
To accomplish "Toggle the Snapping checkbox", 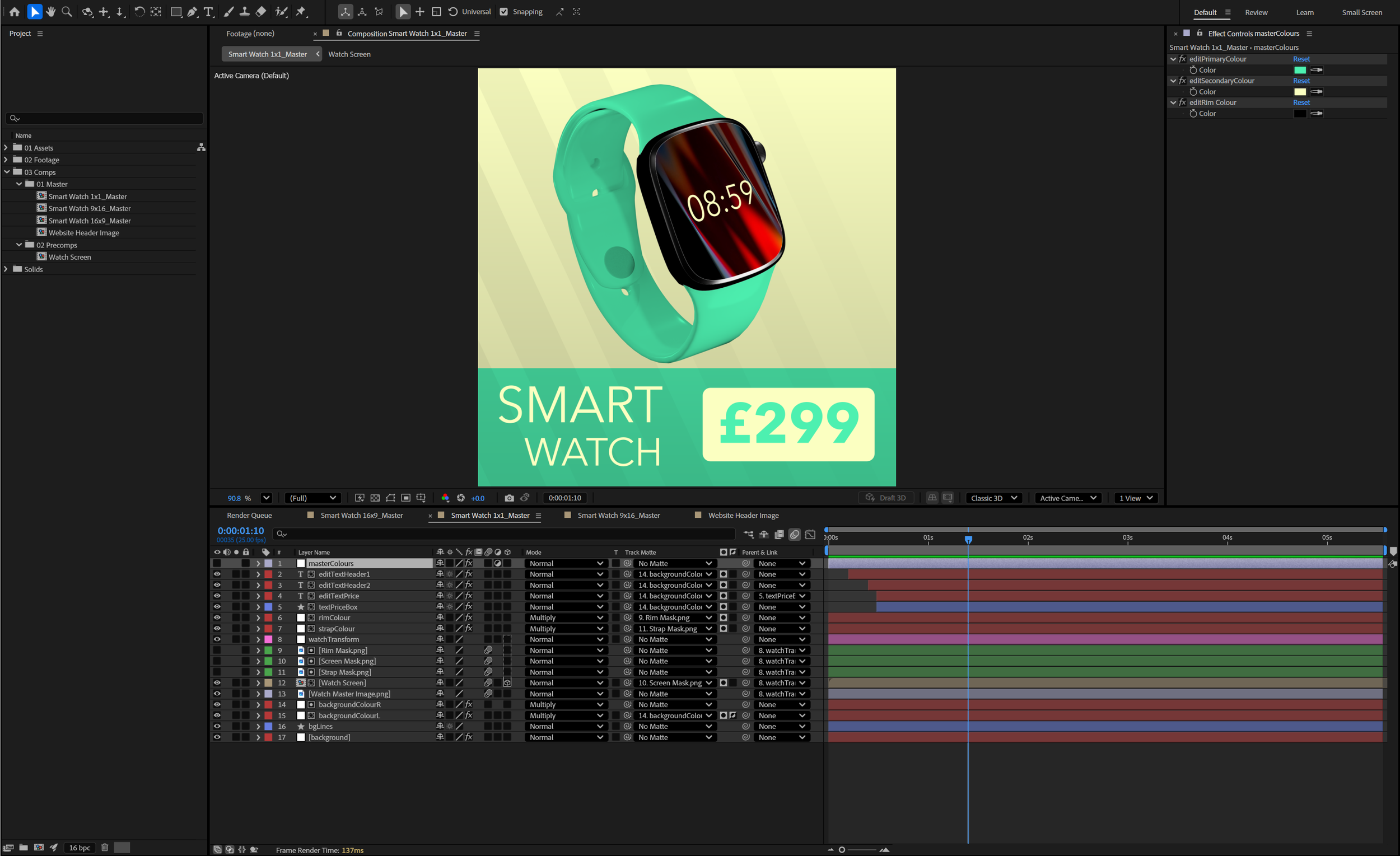I will (503, 11).
